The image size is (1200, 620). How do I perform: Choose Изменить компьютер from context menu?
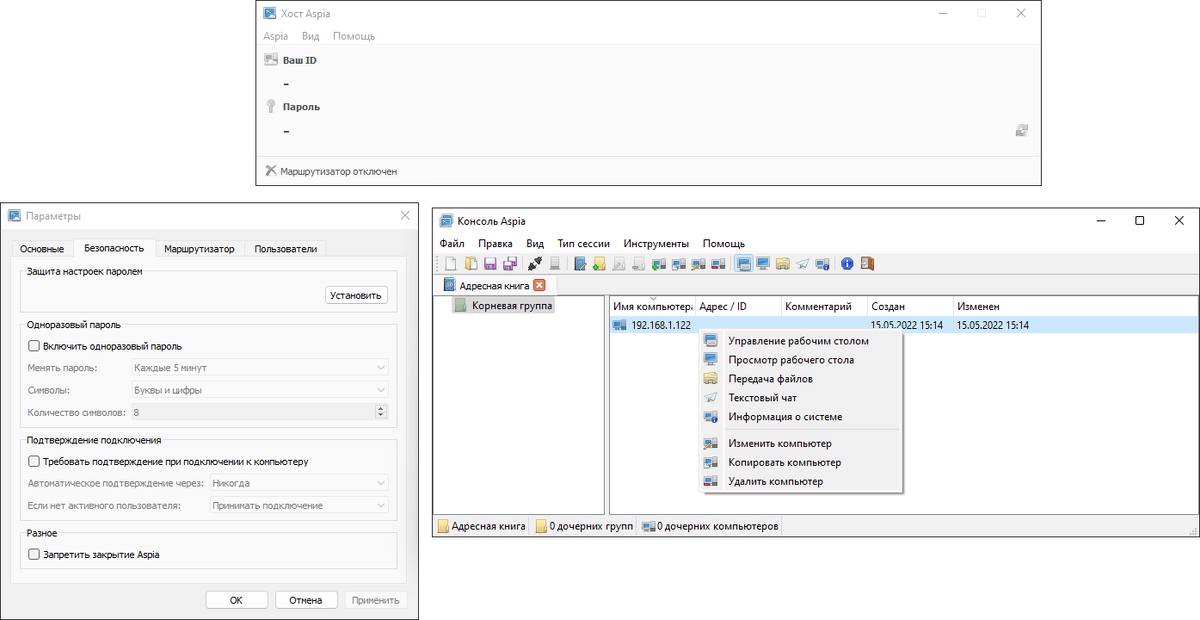pos(801,443)
